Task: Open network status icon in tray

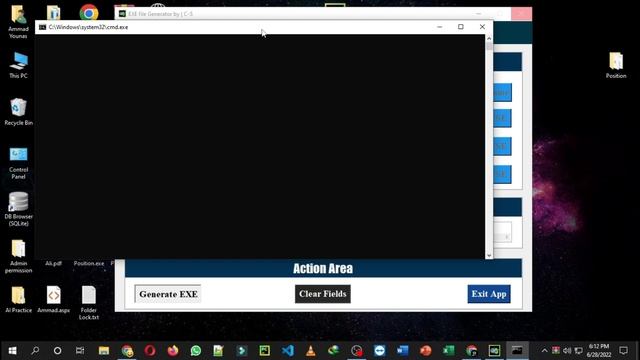Action: [x=578, y=351]
